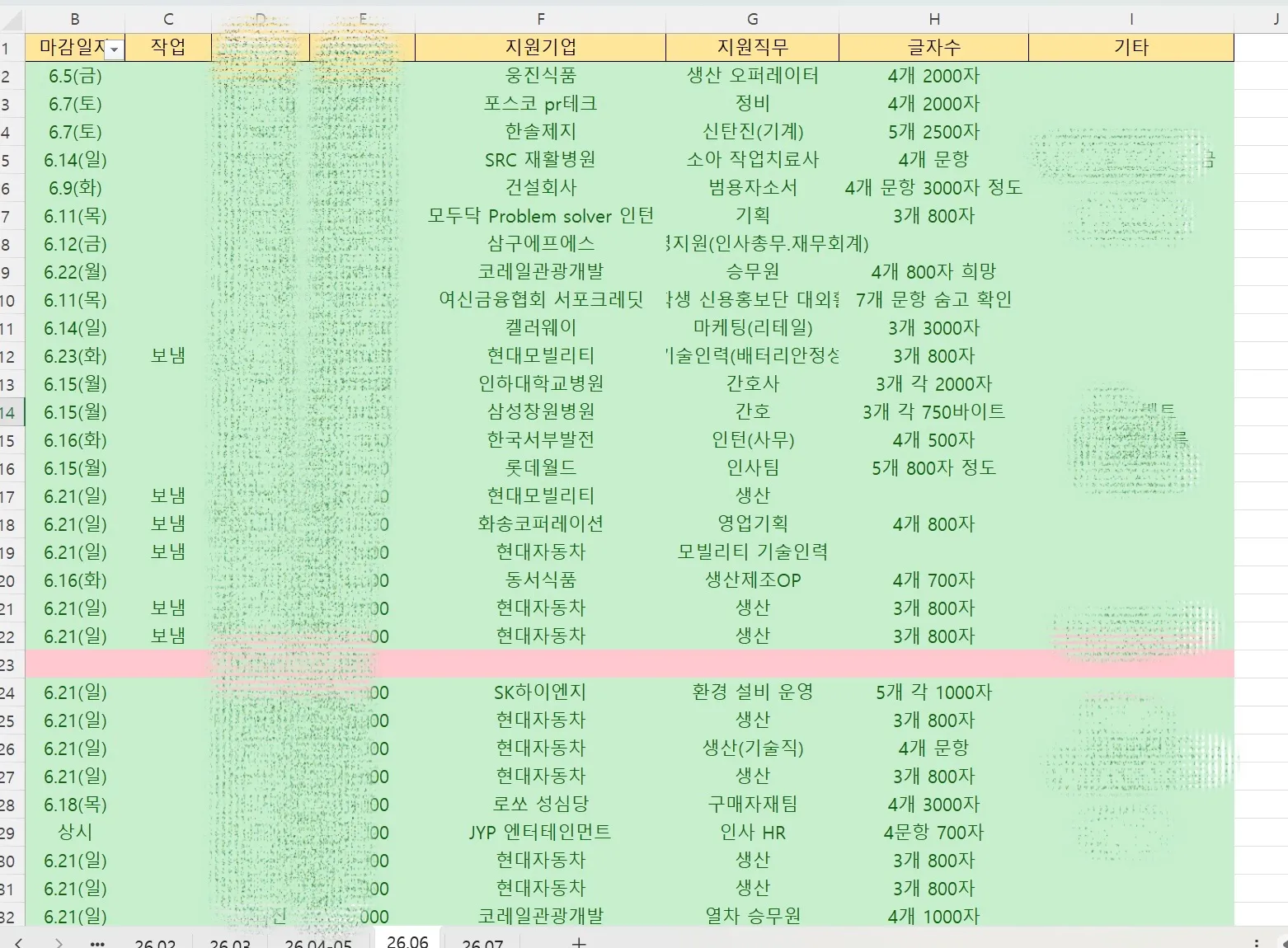Select the 4문항 700자 cell
Image resolution: width=1288 pixels, height=948 pixels.
coord(933,833)
